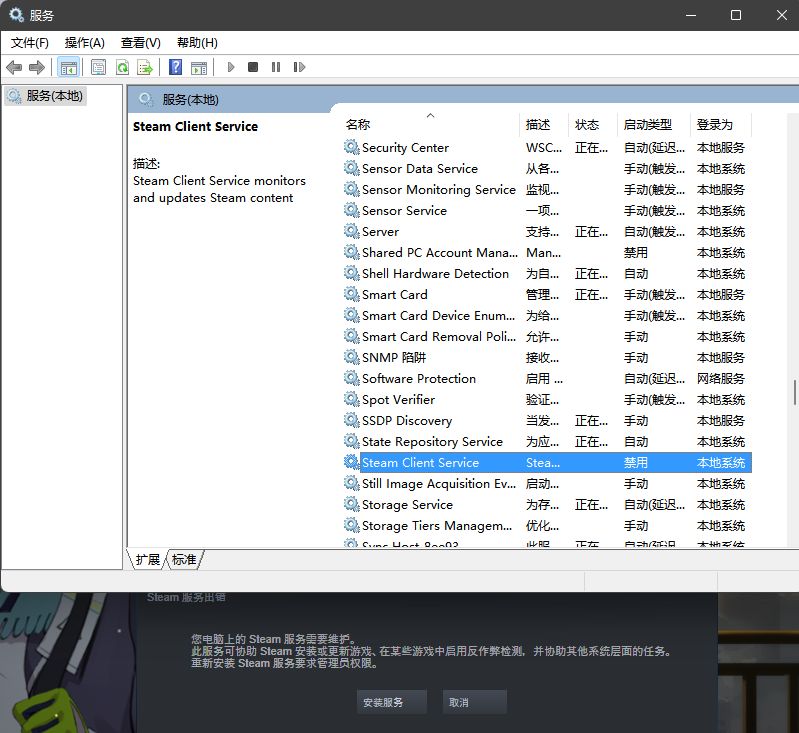Click 安装服务 in the Steam dialog
799x733 pixels.
pyautogui.click(x=391, y=702)
